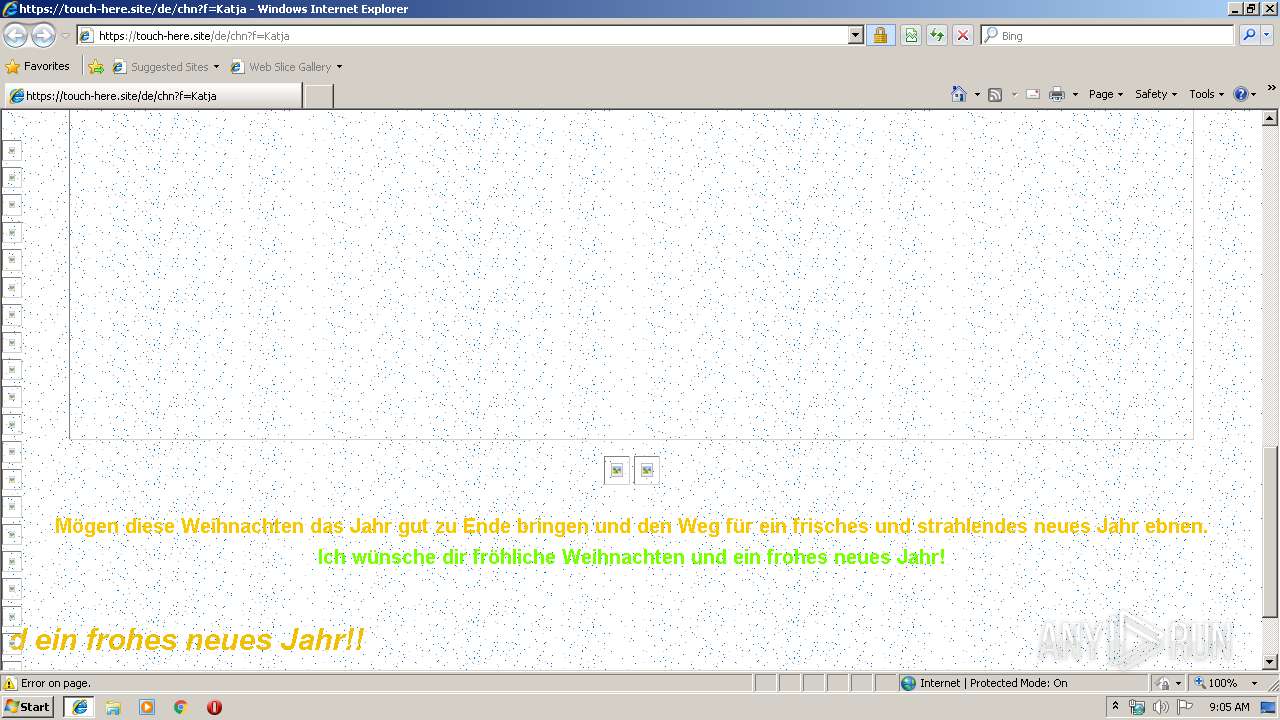Expand the command bar overflow chevron
The image size is (1280, 720).
pyautogui.click(x=1271, y=88)
